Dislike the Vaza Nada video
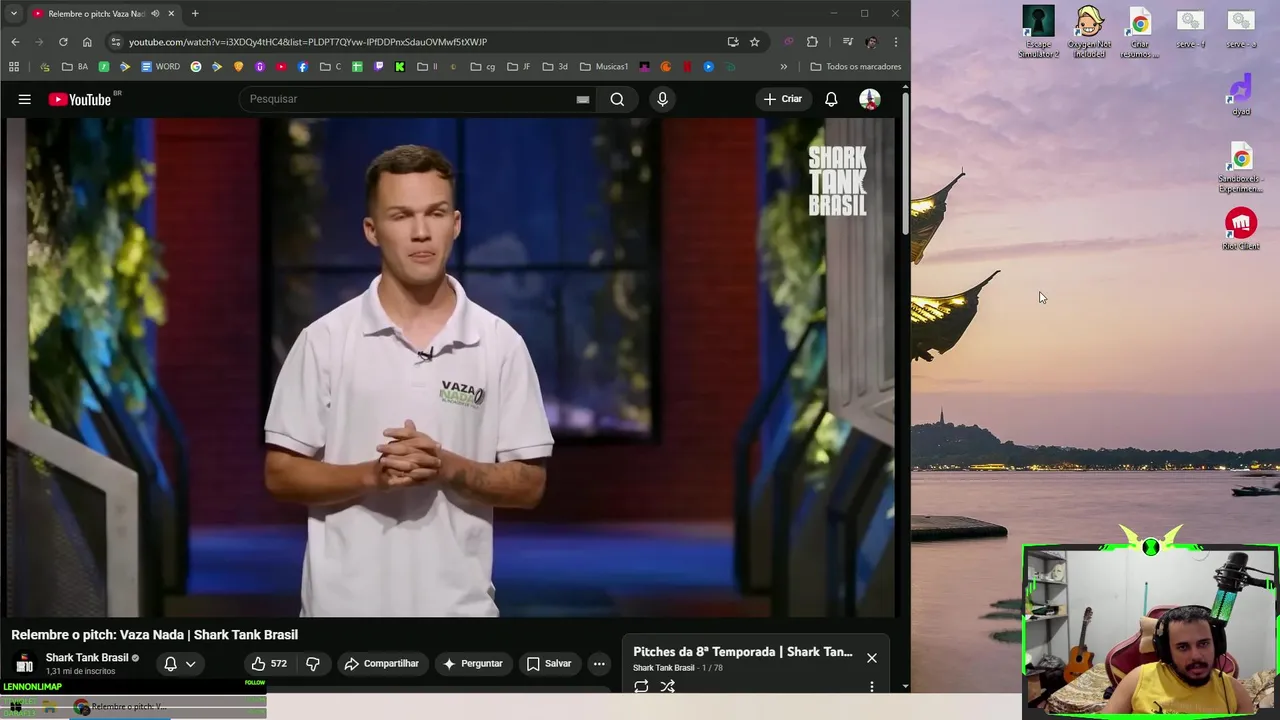This screenshot has width=1280, height=720. 313,663
